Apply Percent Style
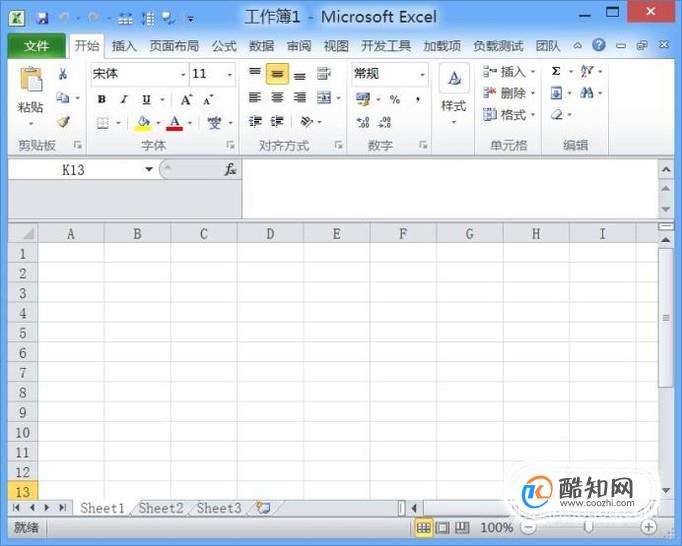Viewport: 682px width, 546px height. (x=395, y=100)
